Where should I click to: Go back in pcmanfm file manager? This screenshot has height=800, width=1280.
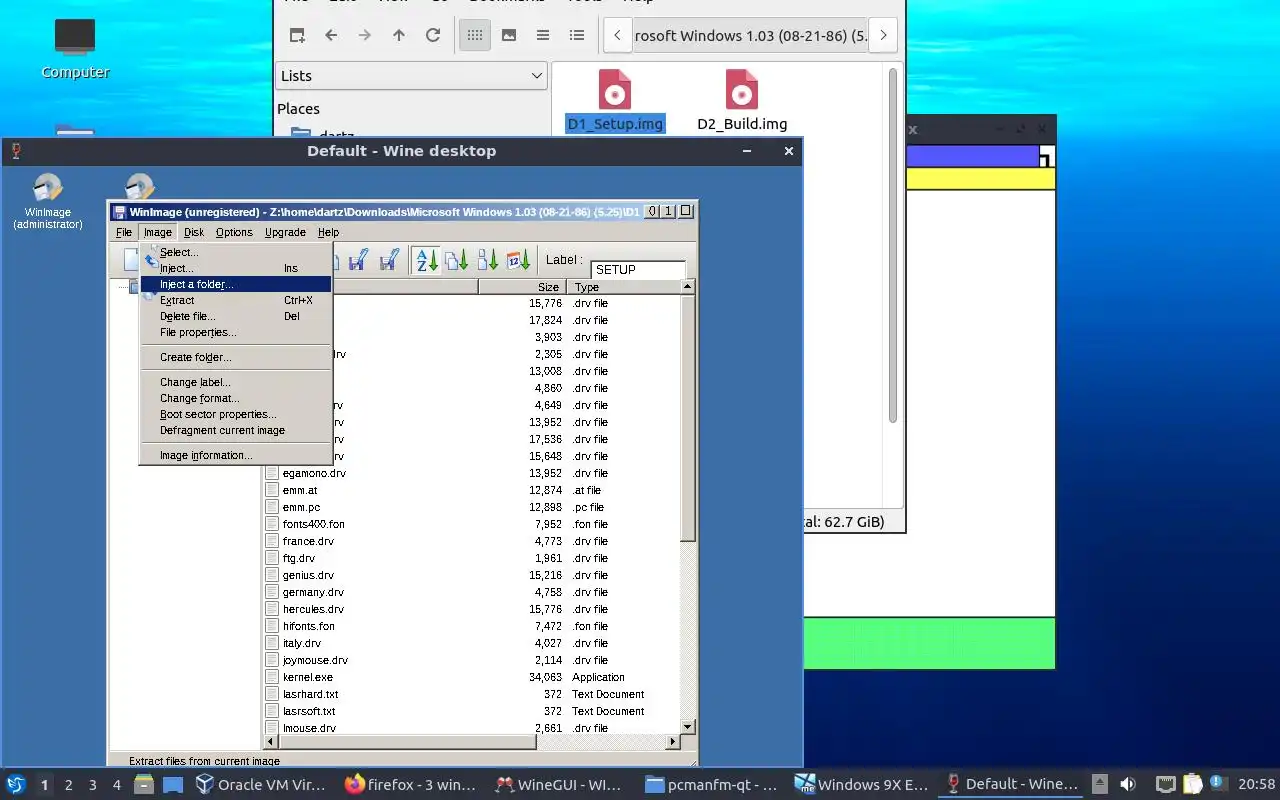pos(331,35)
